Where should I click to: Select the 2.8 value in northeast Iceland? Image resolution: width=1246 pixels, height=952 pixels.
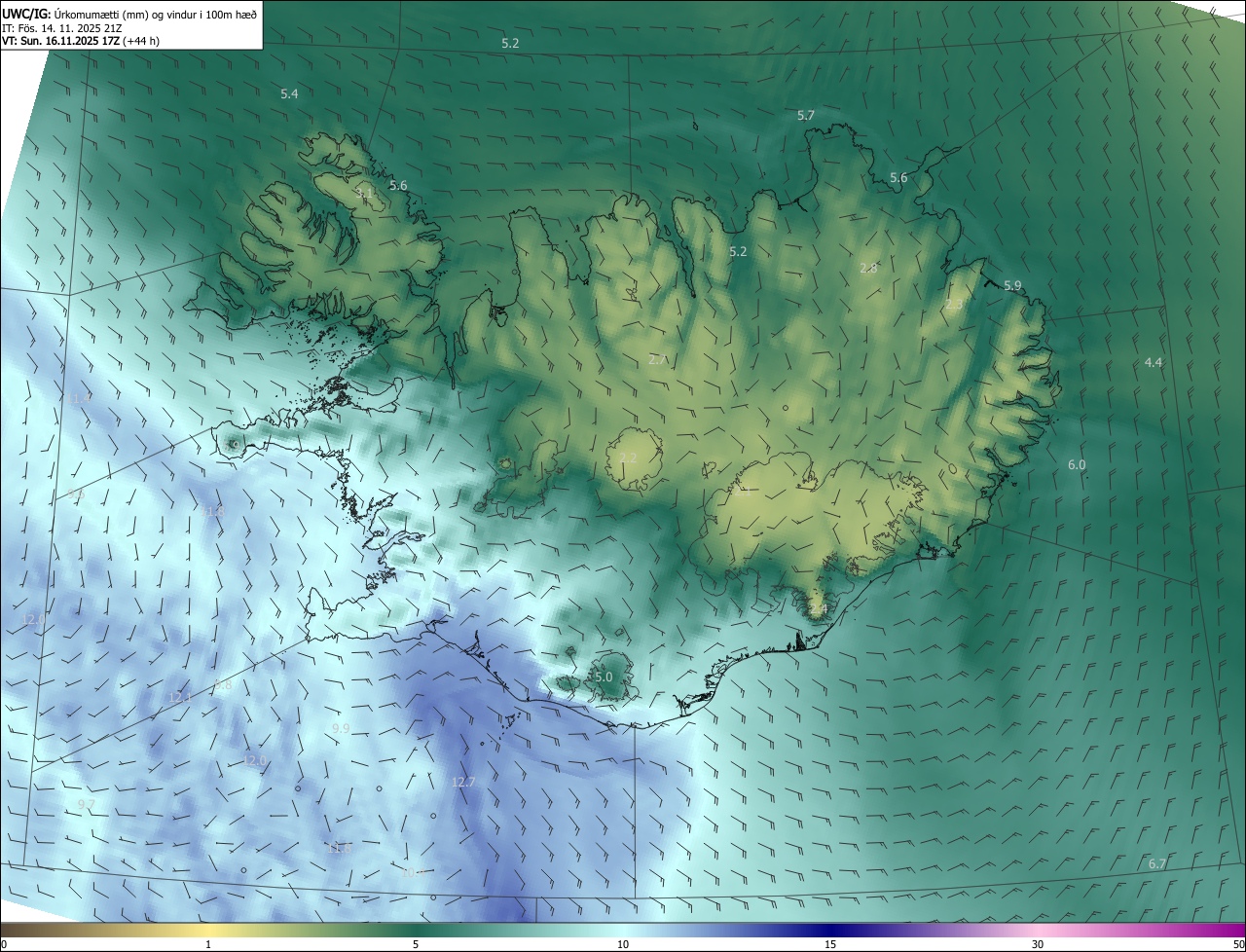click(x=868, y=268)
